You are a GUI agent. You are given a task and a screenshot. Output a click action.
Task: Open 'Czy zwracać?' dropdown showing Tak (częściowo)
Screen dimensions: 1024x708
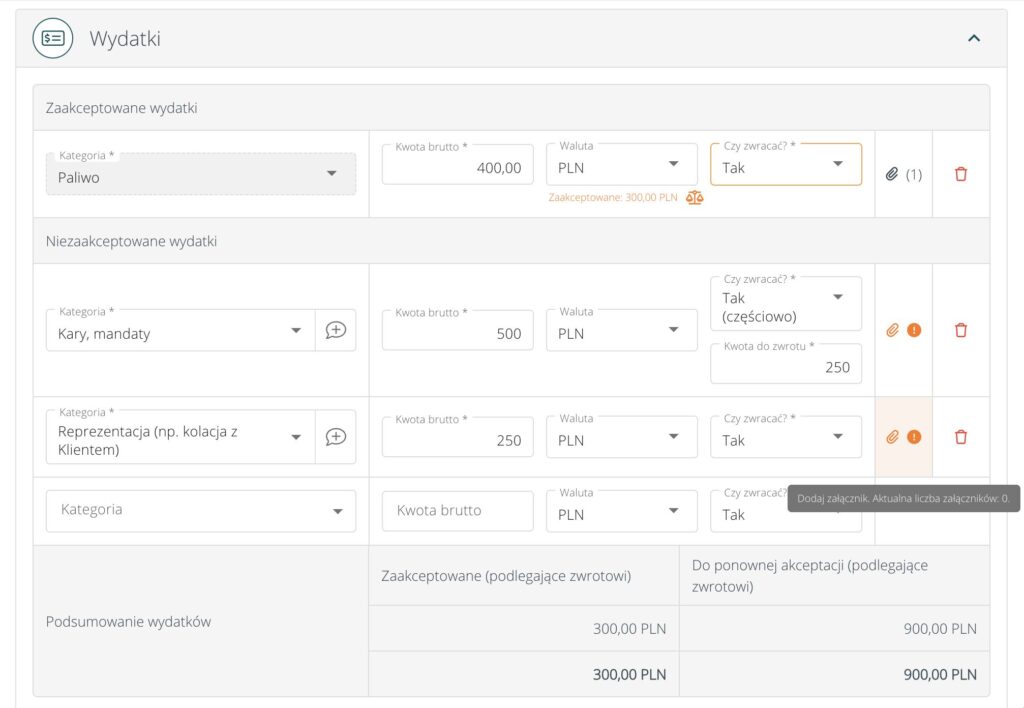(x=785, y=304)
